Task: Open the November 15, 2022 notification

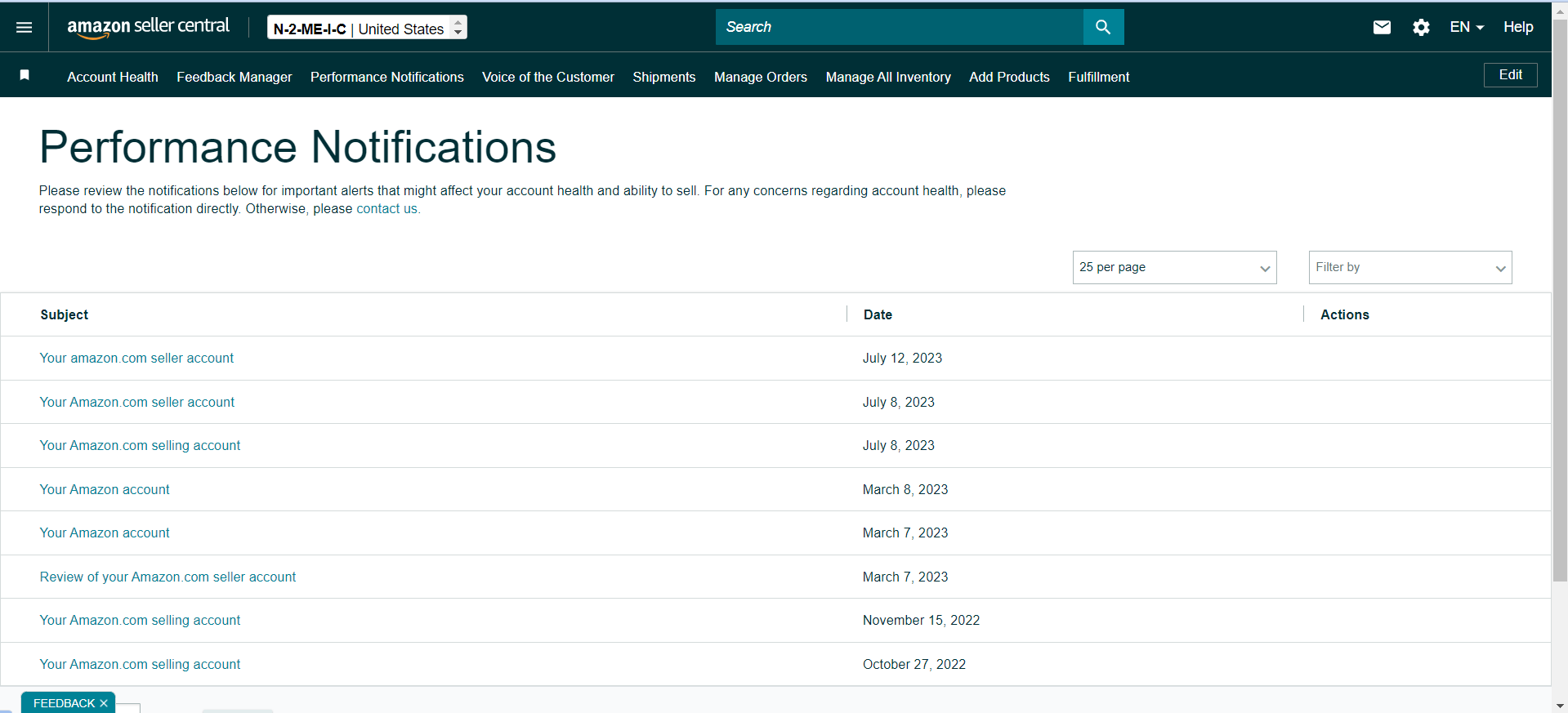Action: pyautogui.click(x=140, y=620)
